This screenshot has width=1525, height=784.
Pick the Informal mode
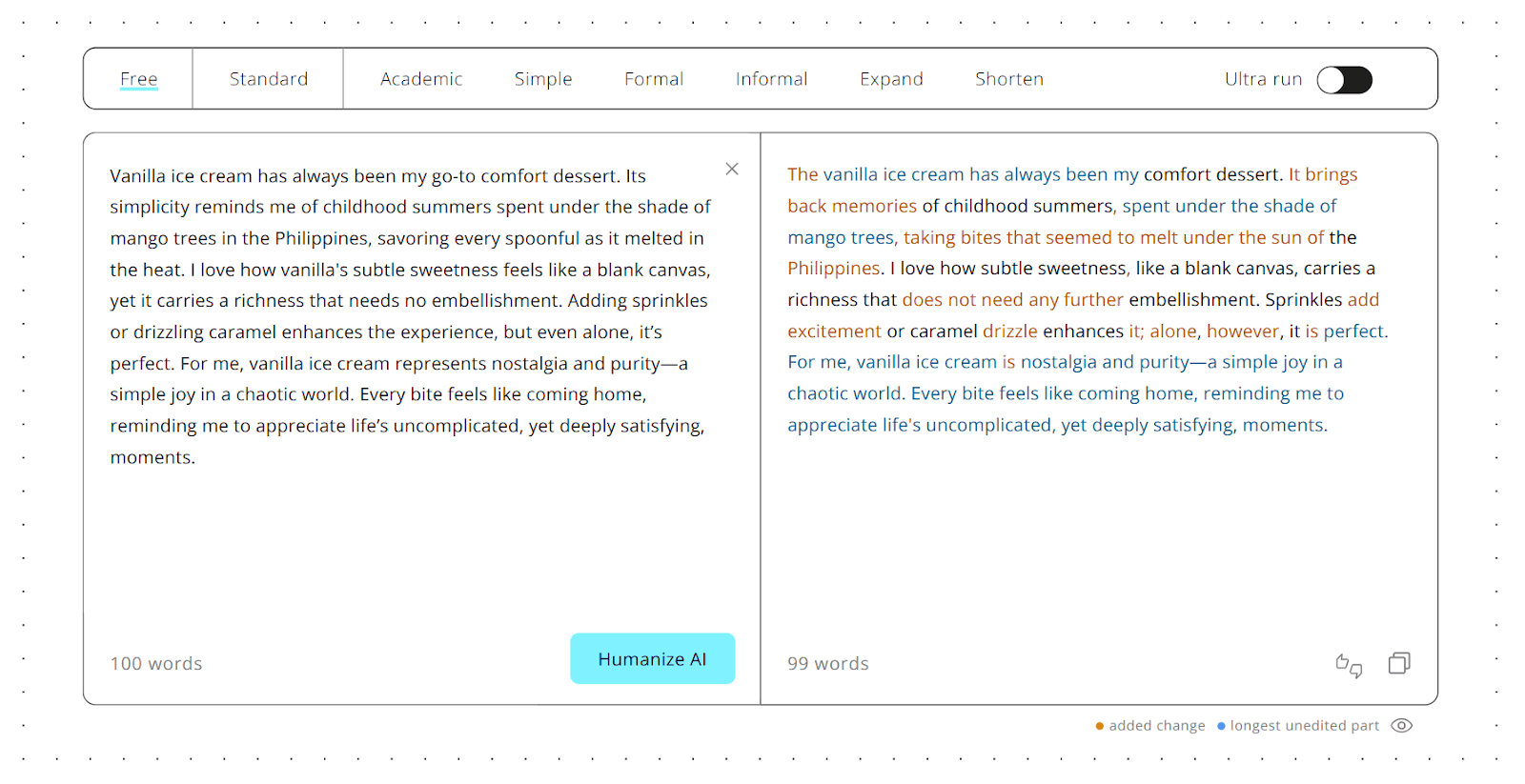(x=771, y=79)
